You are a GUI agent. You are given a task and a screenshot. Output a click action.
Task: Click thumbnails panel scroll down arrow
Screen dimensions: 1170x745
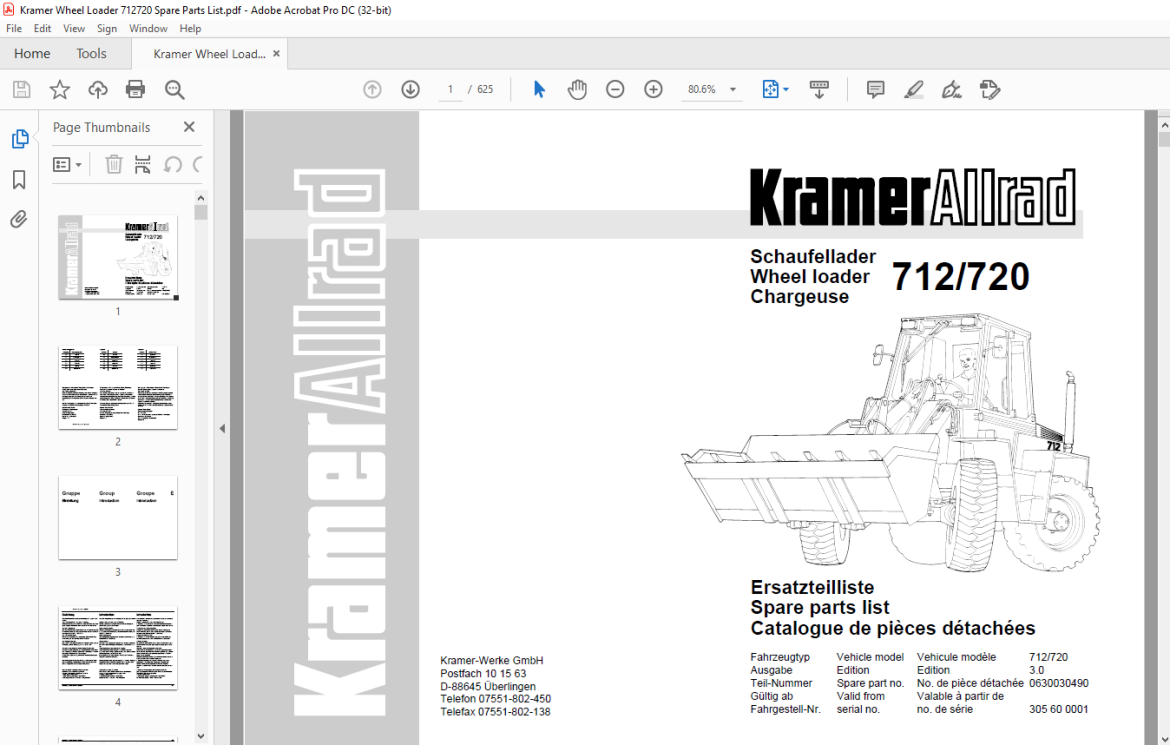pyautogui.click(x=200, y=736)
